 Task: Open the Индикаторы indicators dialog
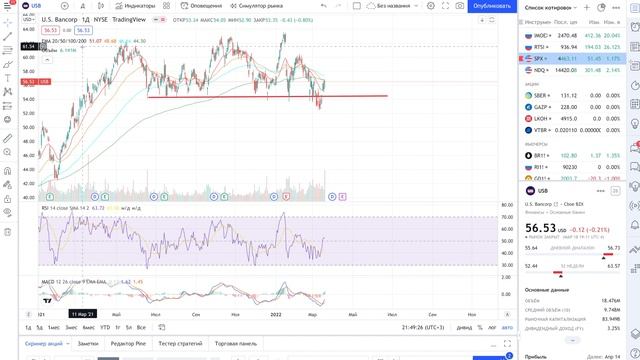click(135, 6)
